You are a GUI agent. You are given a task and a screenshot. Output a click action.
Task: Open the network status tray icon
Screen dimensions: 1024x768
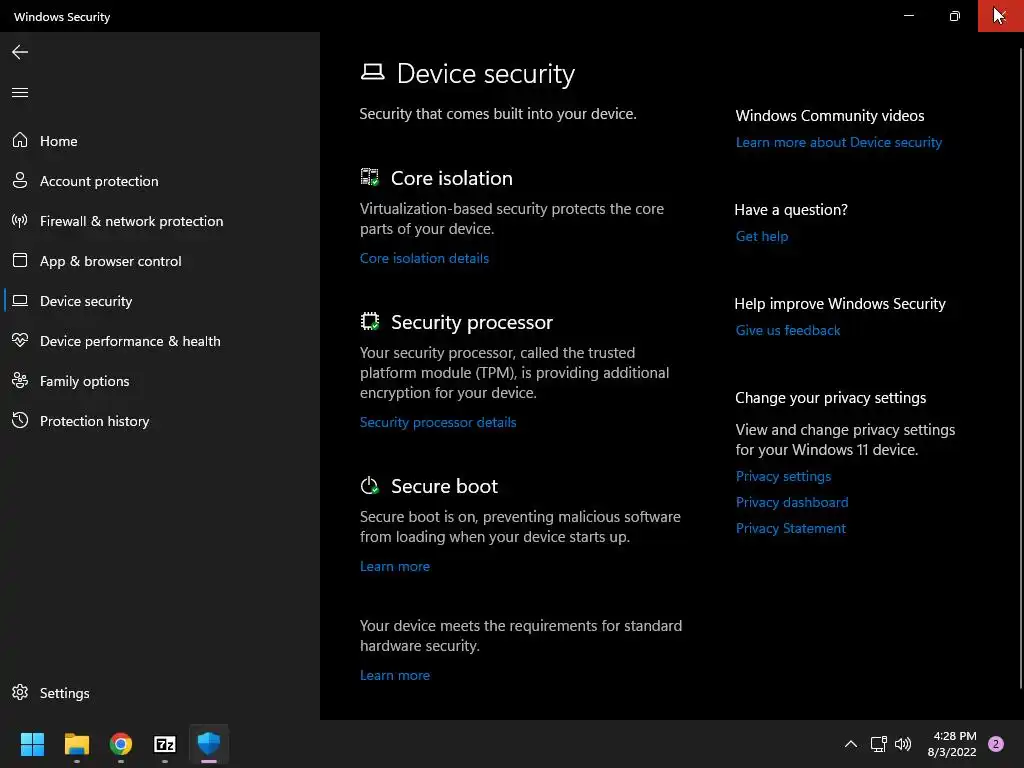click(878, 744)
